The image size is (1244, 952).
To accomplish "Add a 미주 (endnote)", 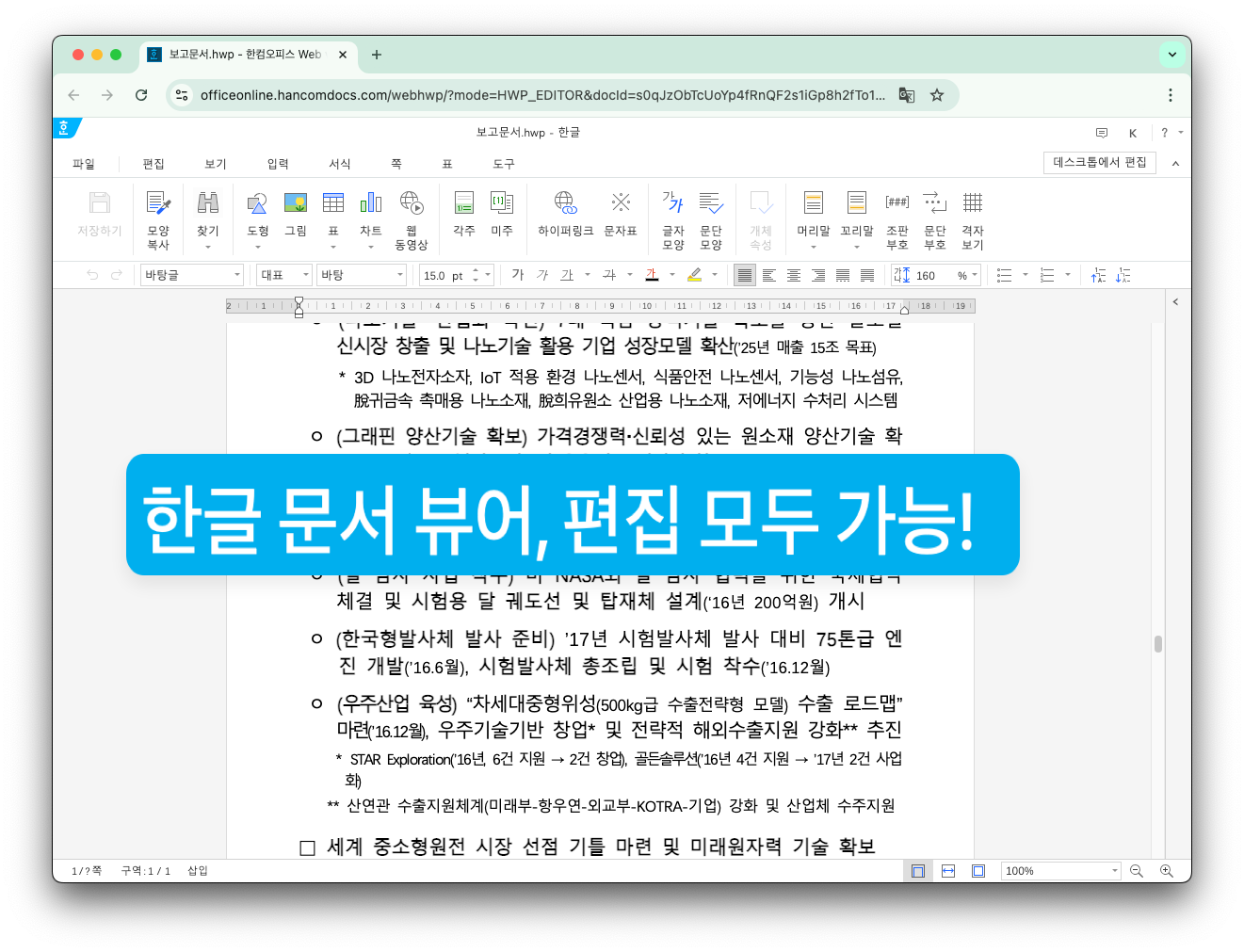I will (x=502, y=214).
